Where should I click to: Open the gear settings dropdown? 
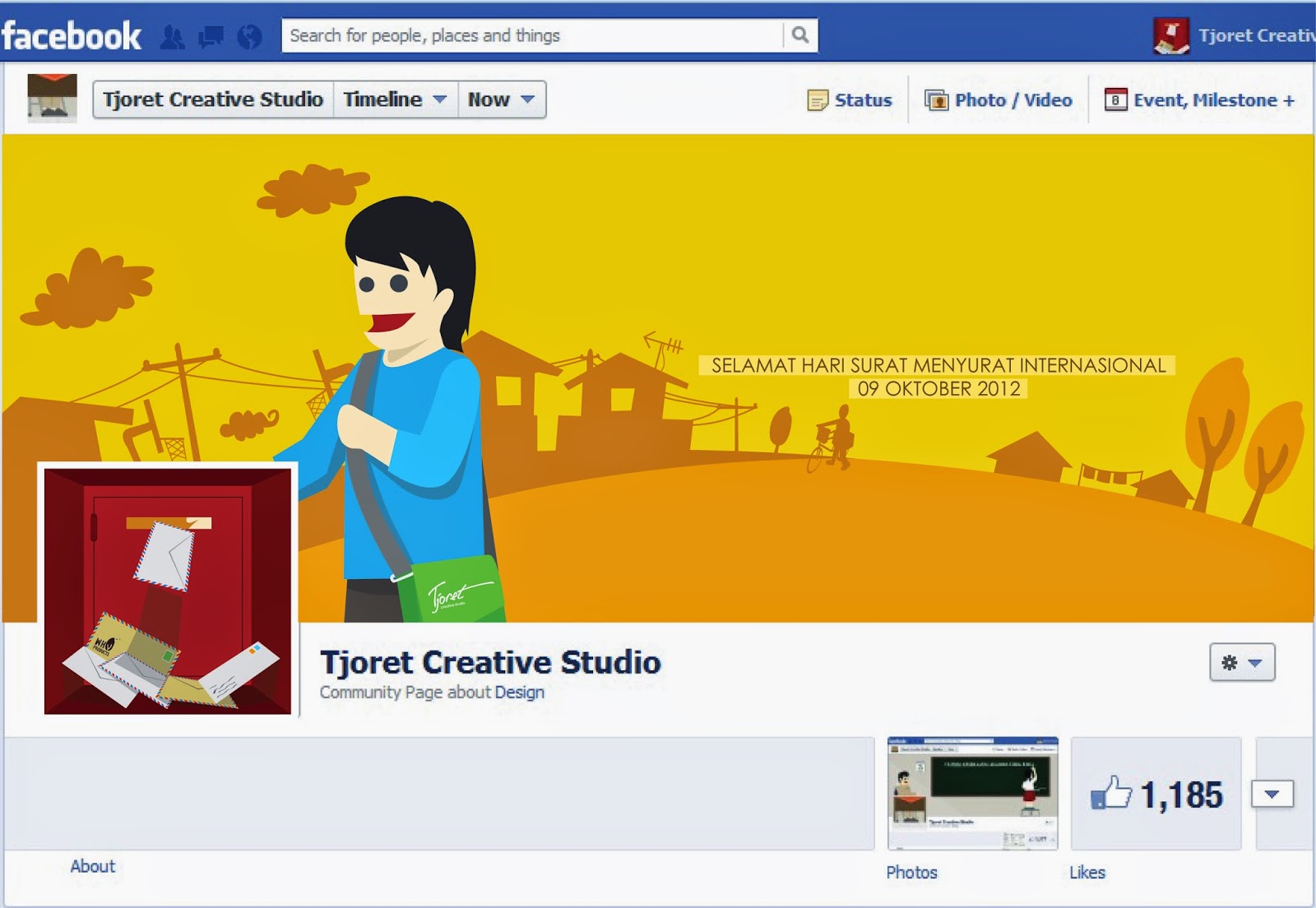coord(1242,662)
